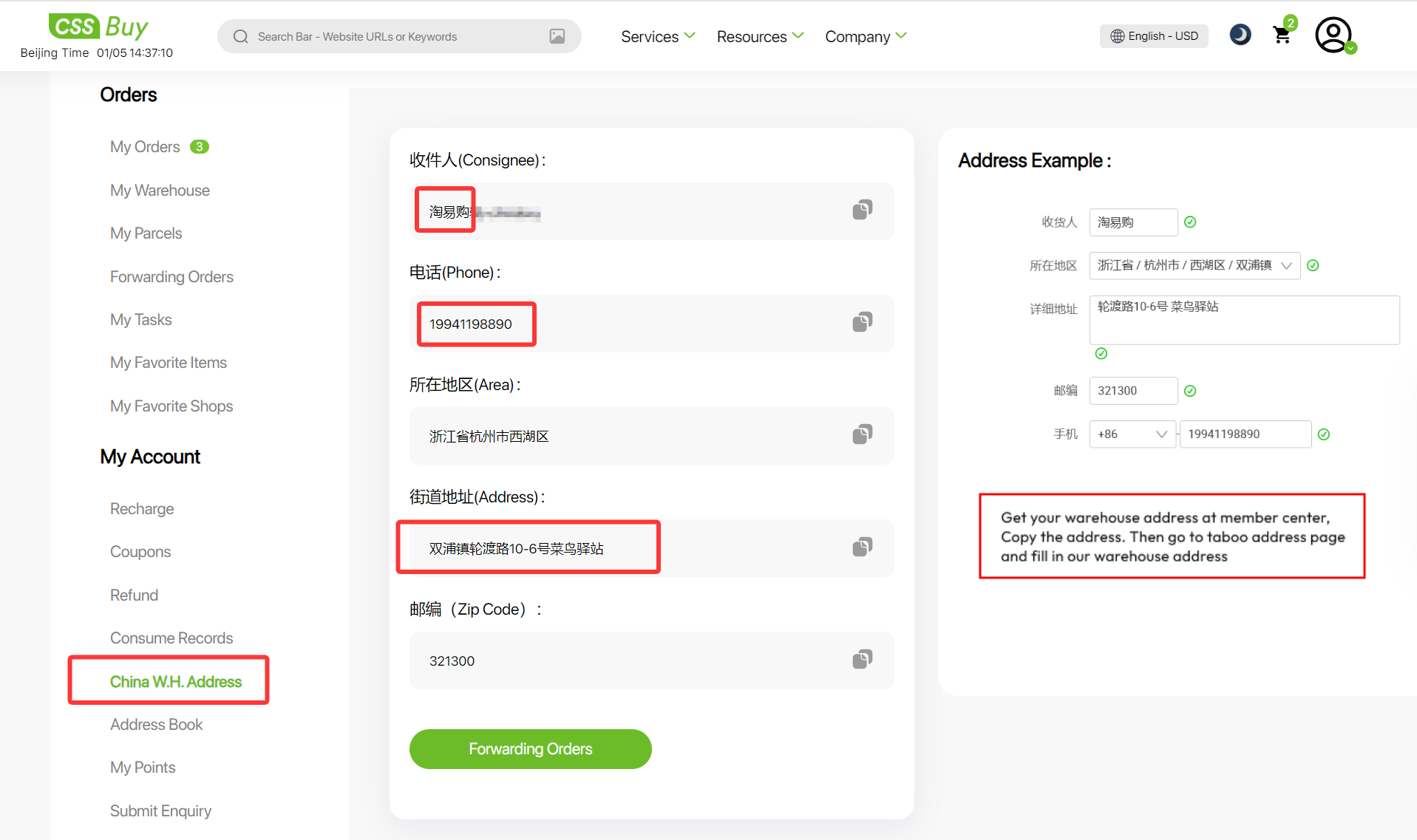This screenshot has height=840, width=1417.
Task: Click the website URL search bar
Action: 392,36
